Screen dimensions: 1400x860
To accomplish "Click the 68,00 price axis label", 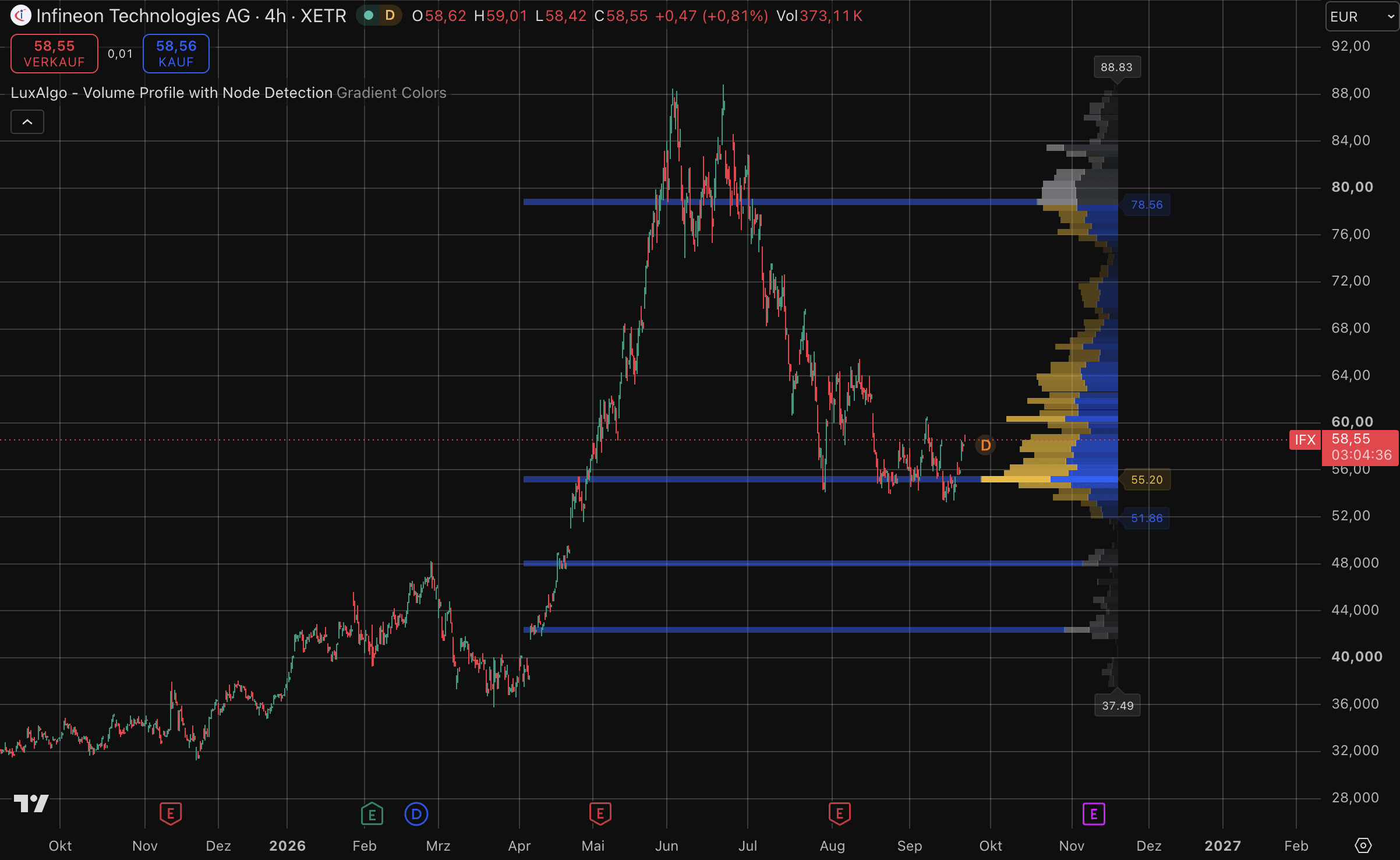I will coord(1350,328).
